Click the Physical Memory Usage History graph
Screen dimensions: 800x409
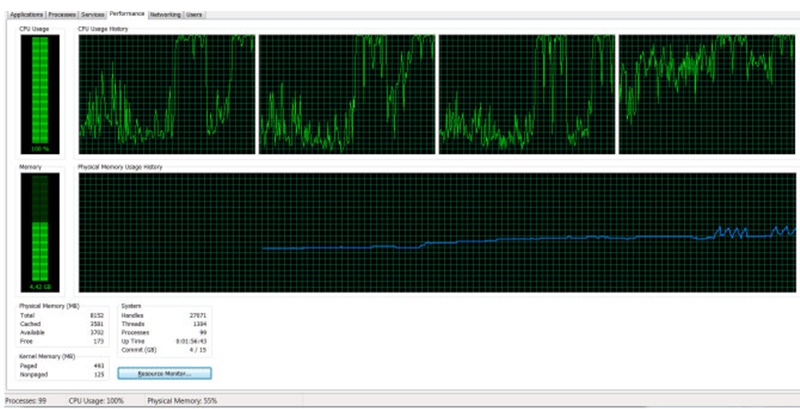pyautogui.click(x=436, y=232)
